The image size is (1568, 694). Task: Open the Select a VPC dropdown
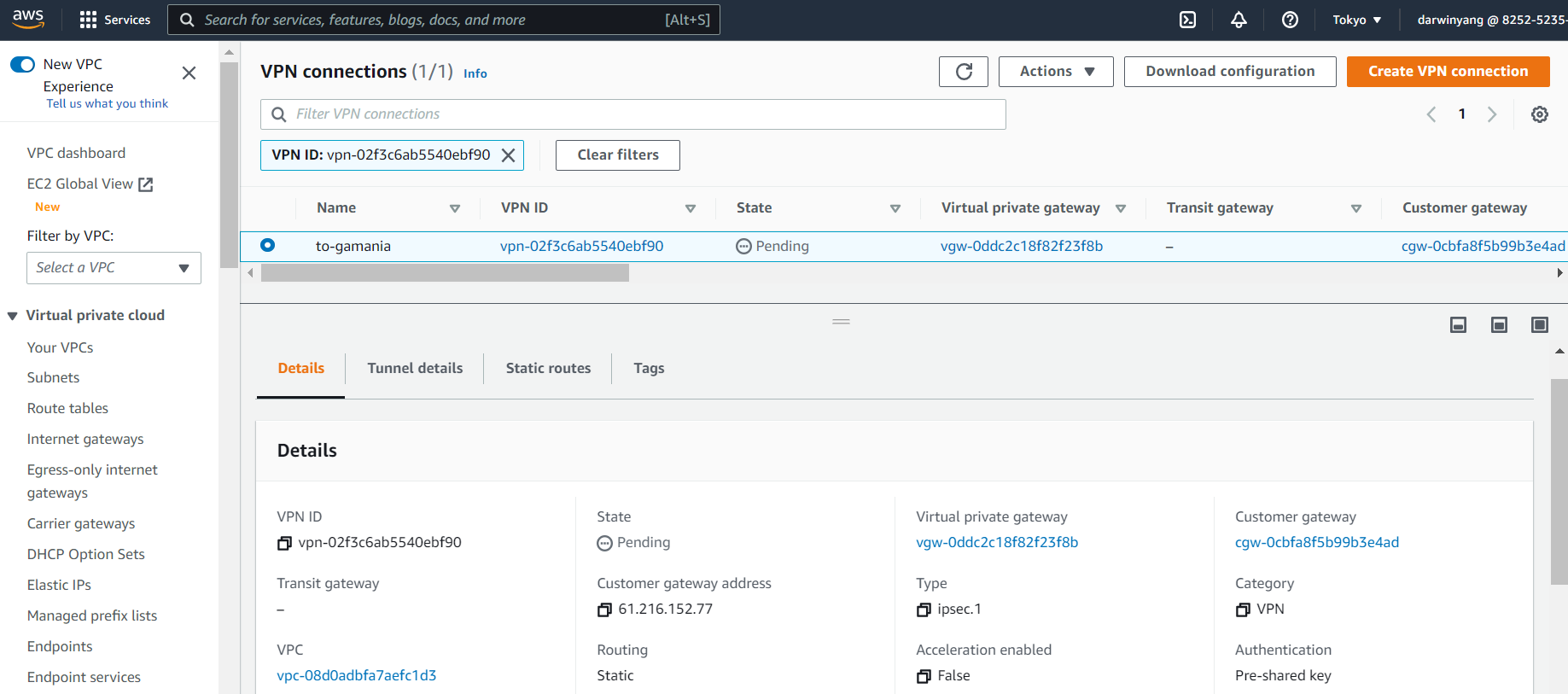tap(114, 268)
